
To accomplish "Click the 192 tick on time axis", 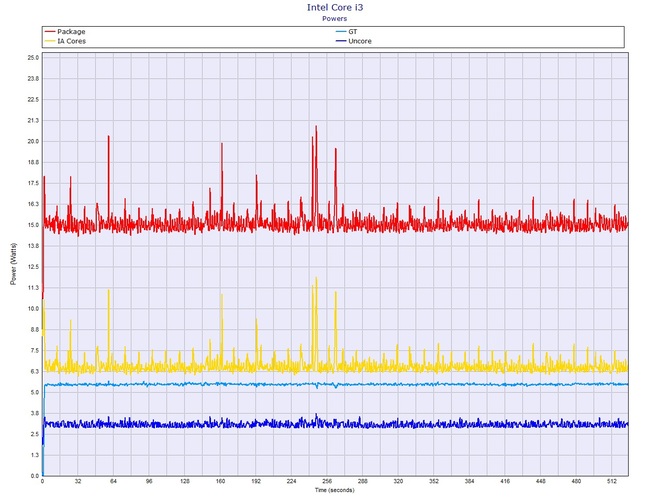I will (x=256, y=481).
